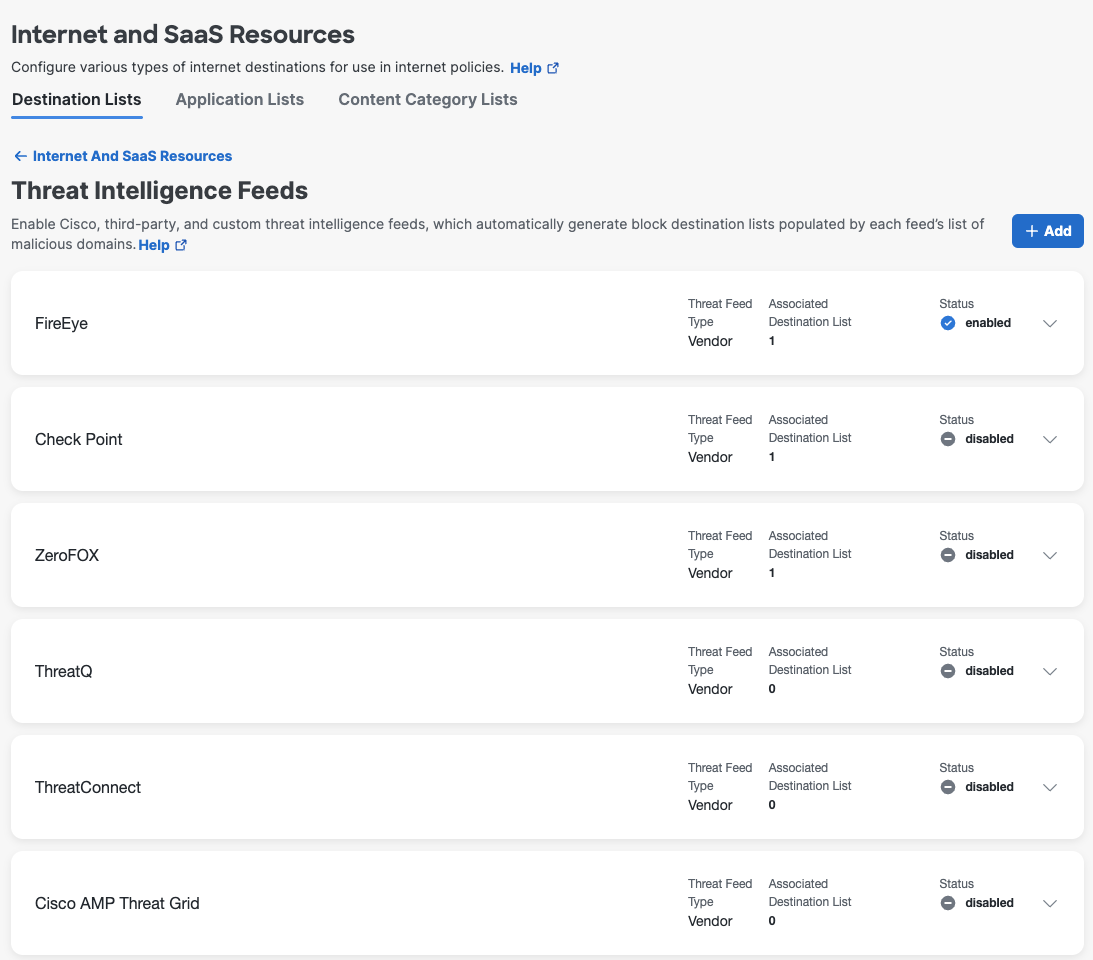Expand the FireEye feed row chevron
The width and height of the screenshot is (1093, 960).
point(1050,323)
